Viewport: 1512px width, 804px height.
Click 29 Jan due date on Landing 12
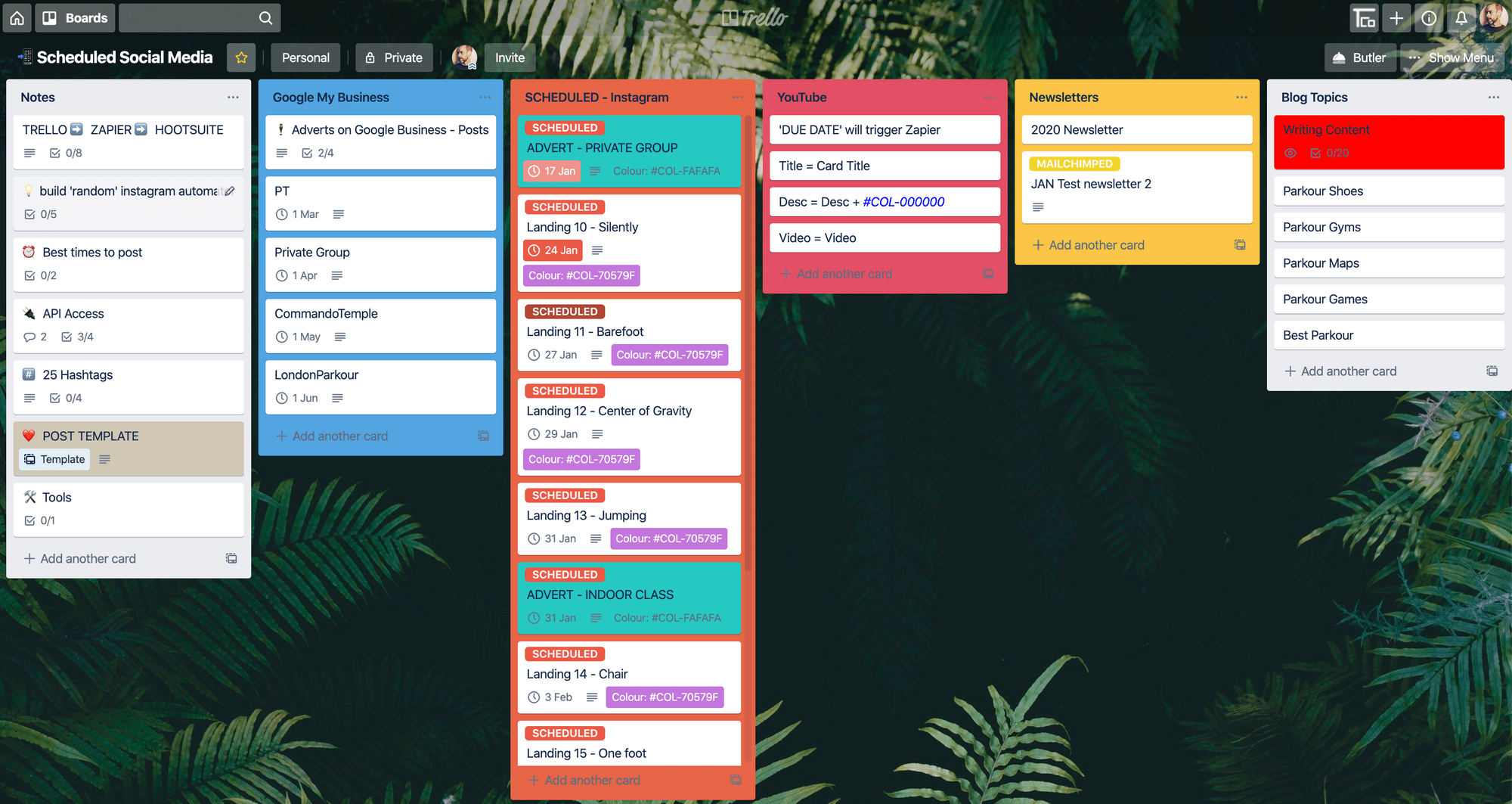553,434
